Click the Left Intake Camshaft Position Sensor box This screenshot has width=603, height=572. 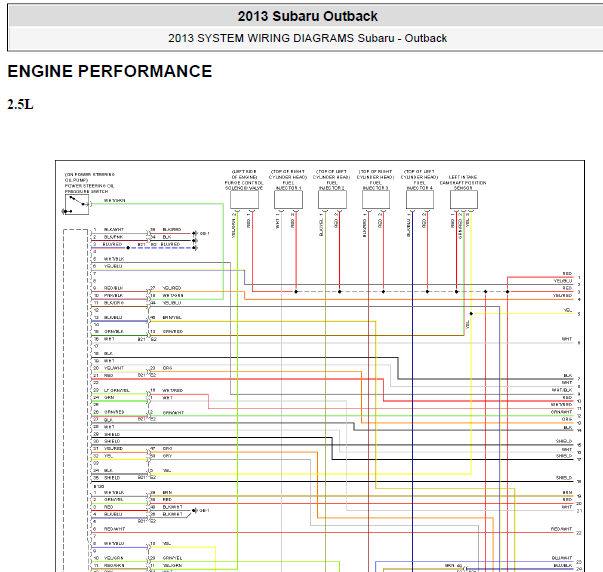[464, 200]
